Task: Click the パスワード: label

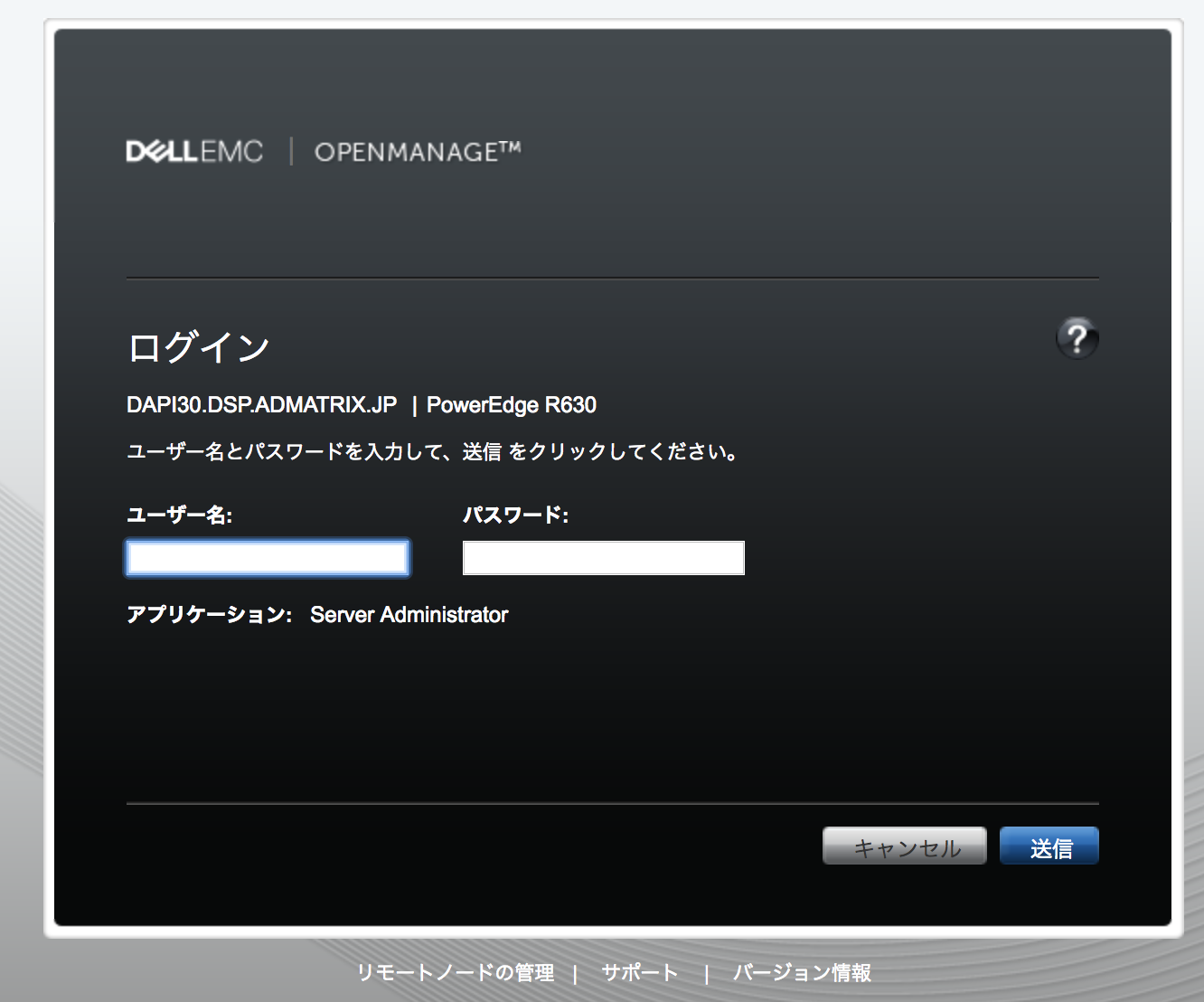Action: click(x=516, y=515)
